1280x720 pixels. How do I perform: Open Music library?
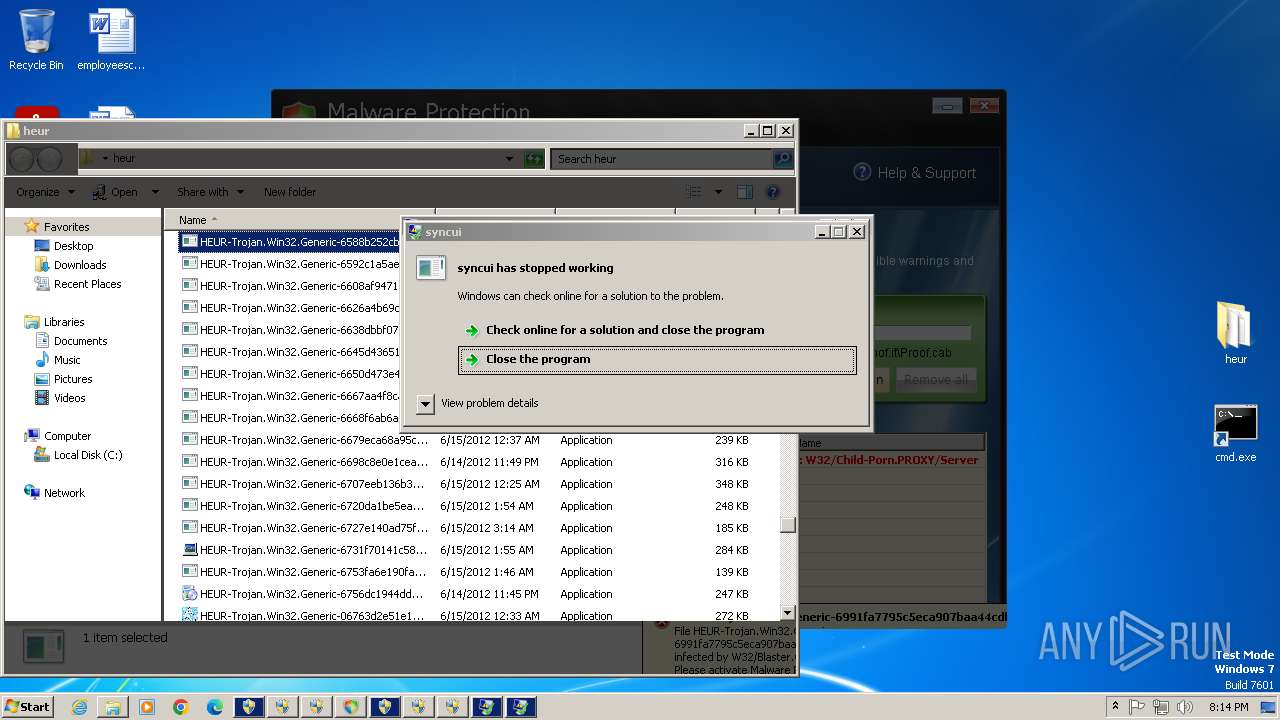67,360
